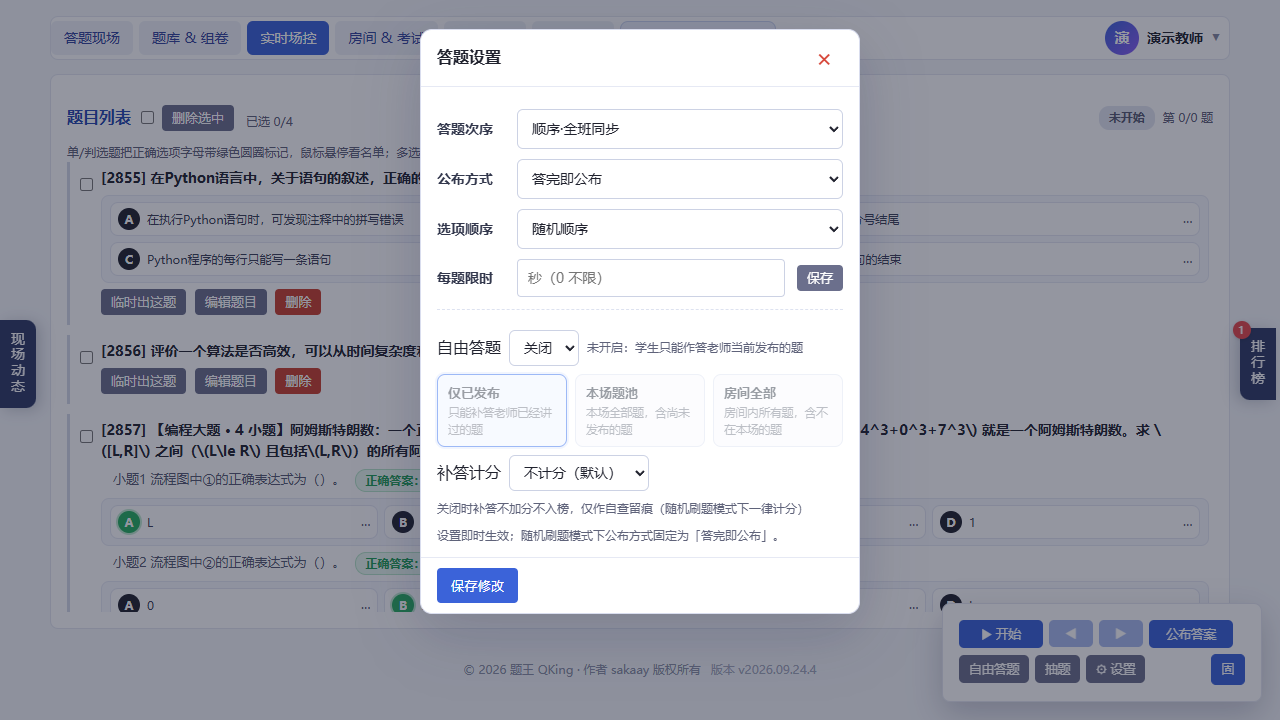1280x720 pixels.
Task: Switch to the 答题现场 tab
Action: (x=92, y=38)
